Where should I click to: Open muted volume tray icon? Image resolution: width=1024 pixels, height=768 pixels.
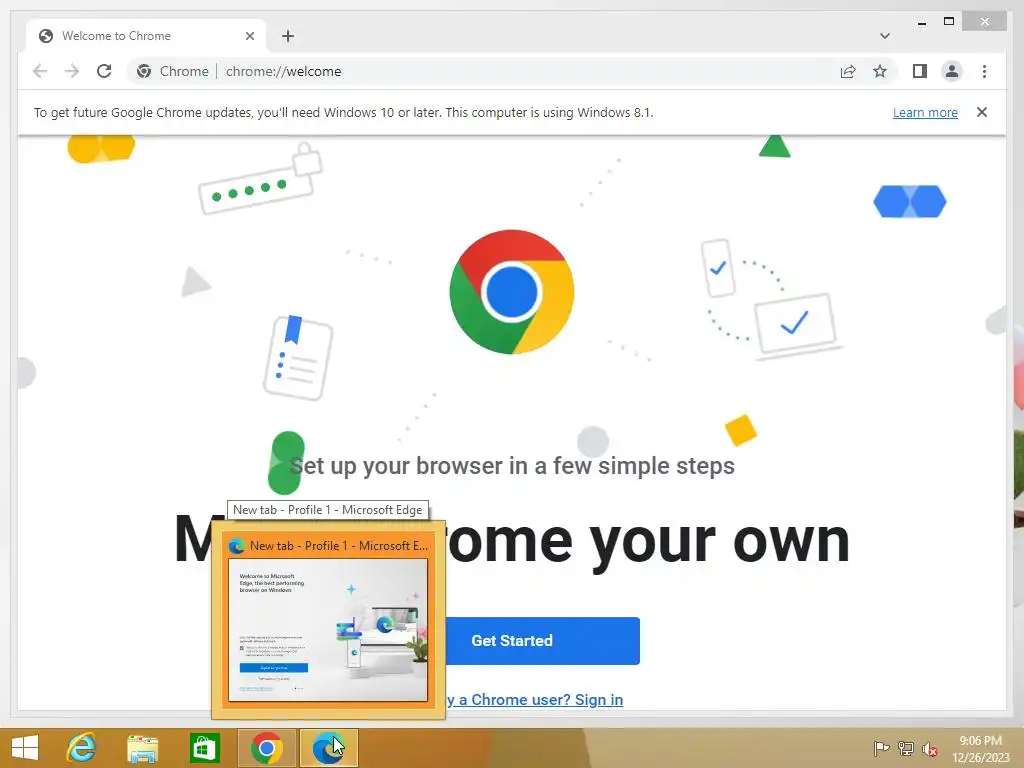[x=930, y=749]
